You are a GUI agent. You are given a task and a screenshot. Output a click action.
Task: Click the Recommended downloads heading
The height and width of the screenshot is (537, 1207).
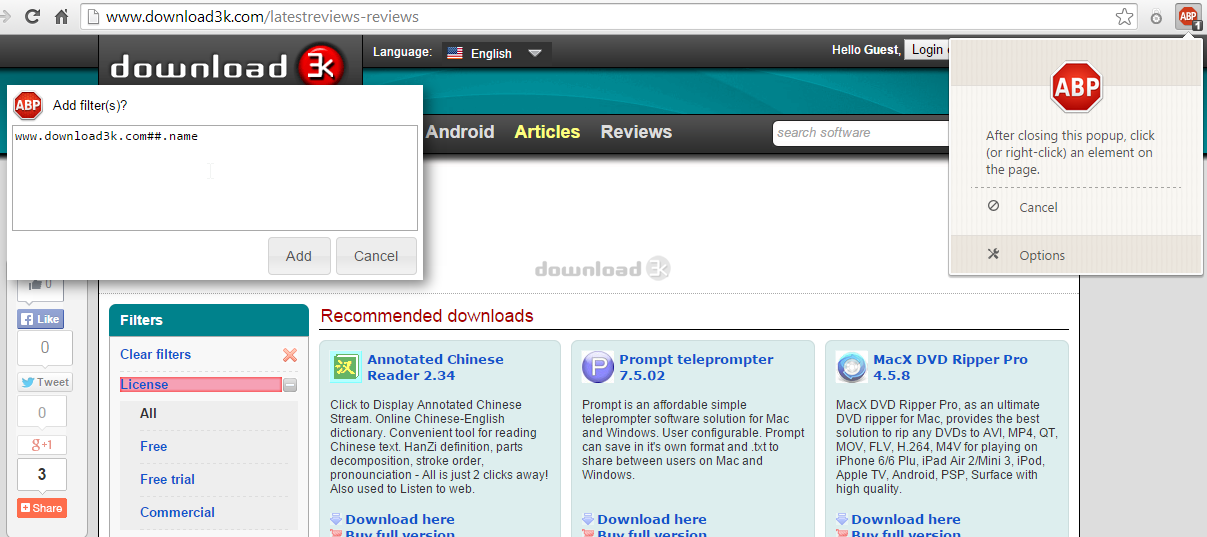[x=427, y=316]
